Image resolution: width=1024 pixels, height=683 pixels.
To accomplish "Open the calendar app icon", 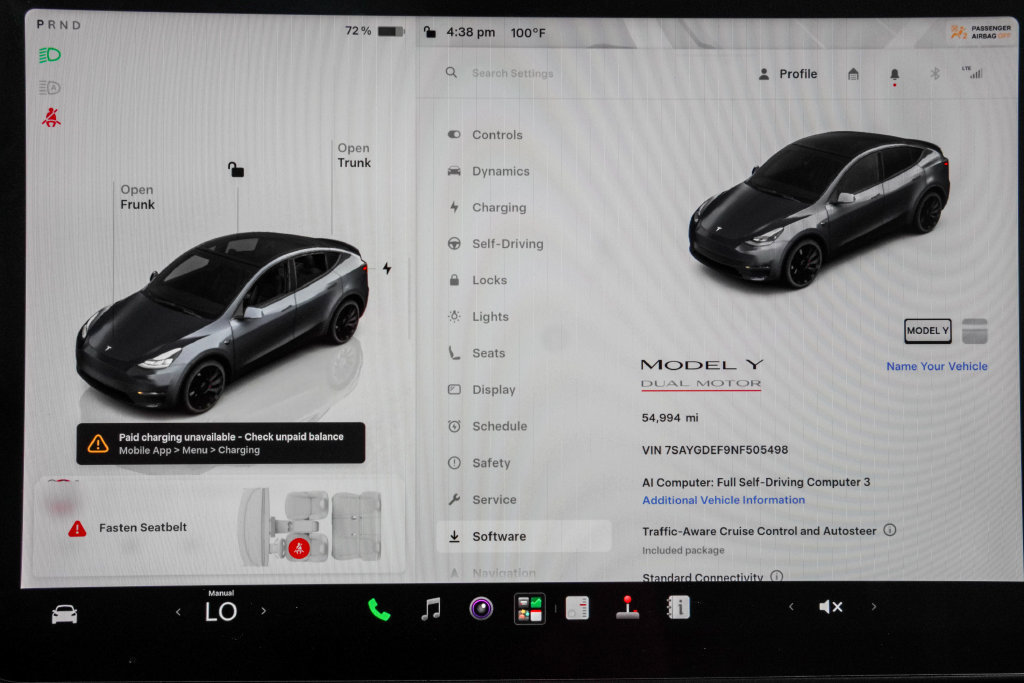I will pyautogui.click(x=577, y=608).
